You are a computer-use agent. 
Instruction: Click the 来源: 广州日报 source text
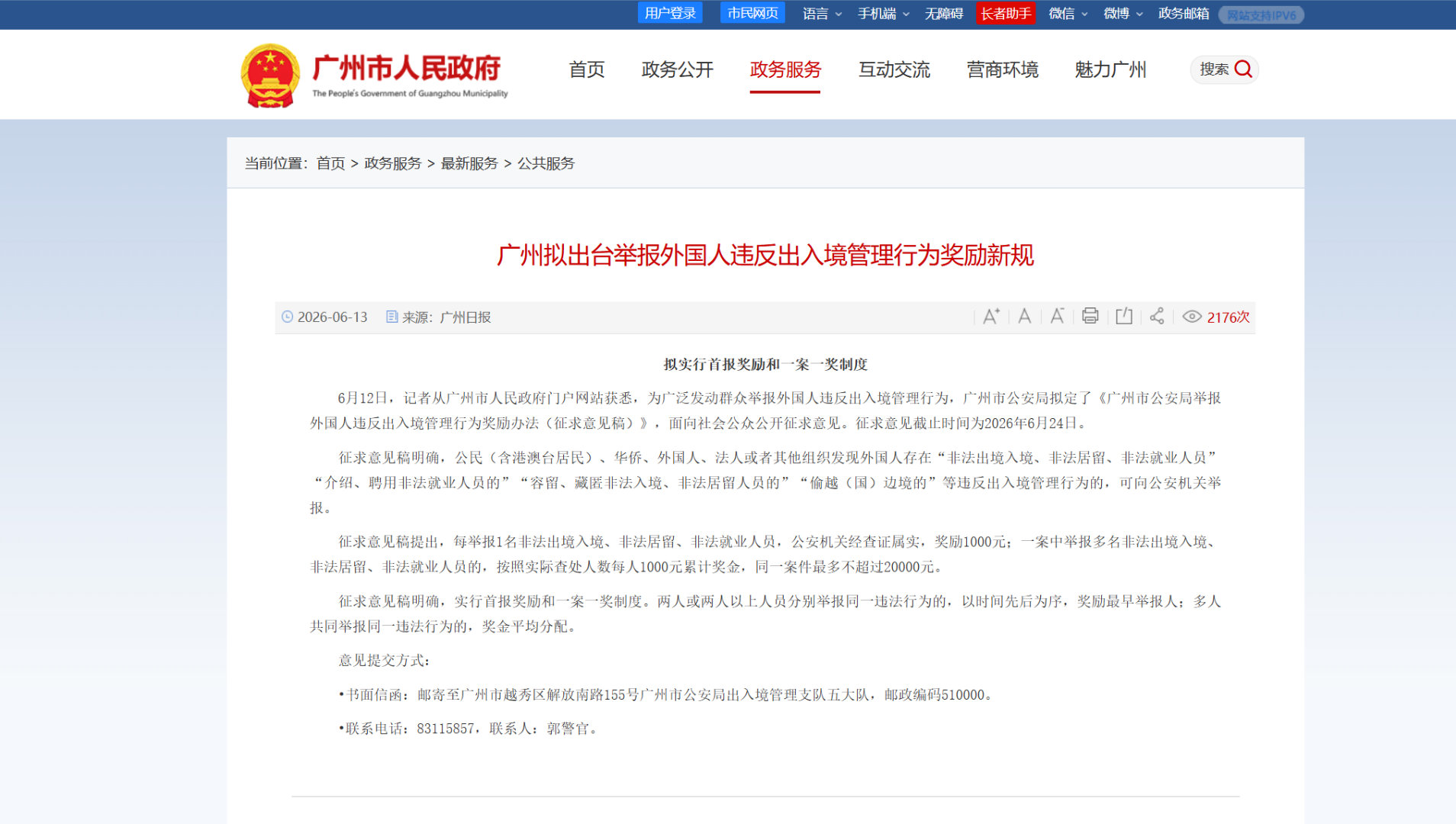point(446,317)
